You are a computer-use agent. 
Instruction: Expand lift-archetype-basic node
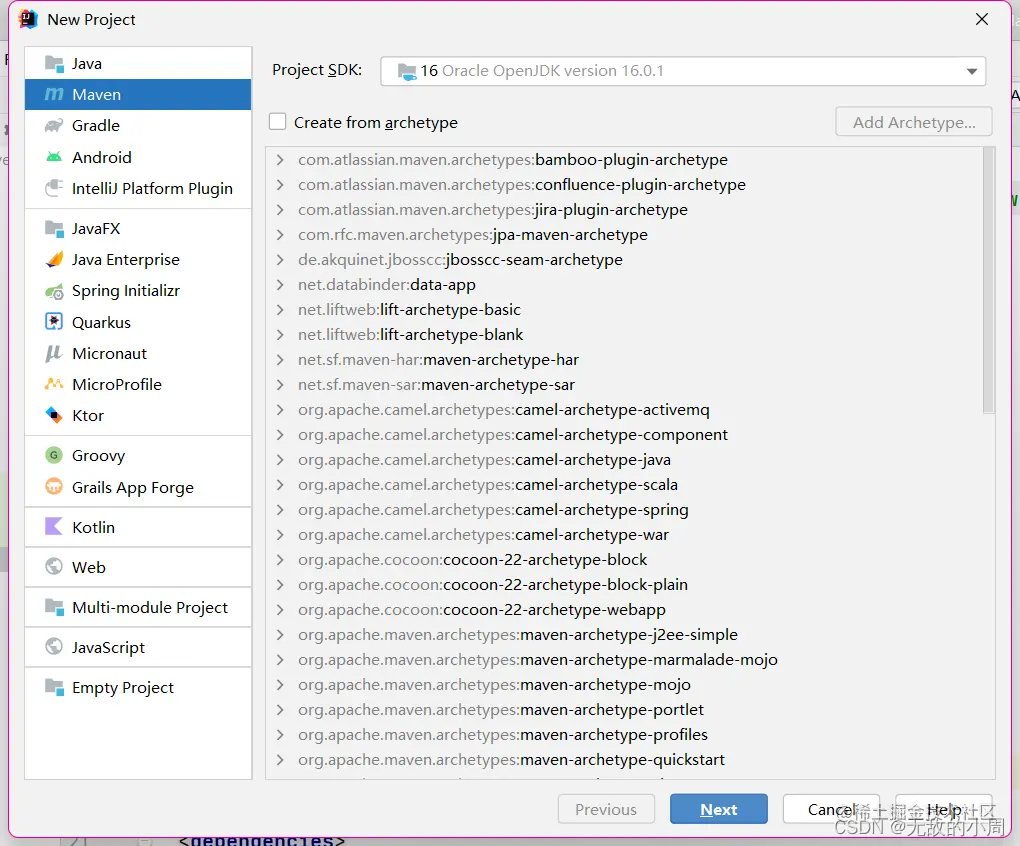280,310
